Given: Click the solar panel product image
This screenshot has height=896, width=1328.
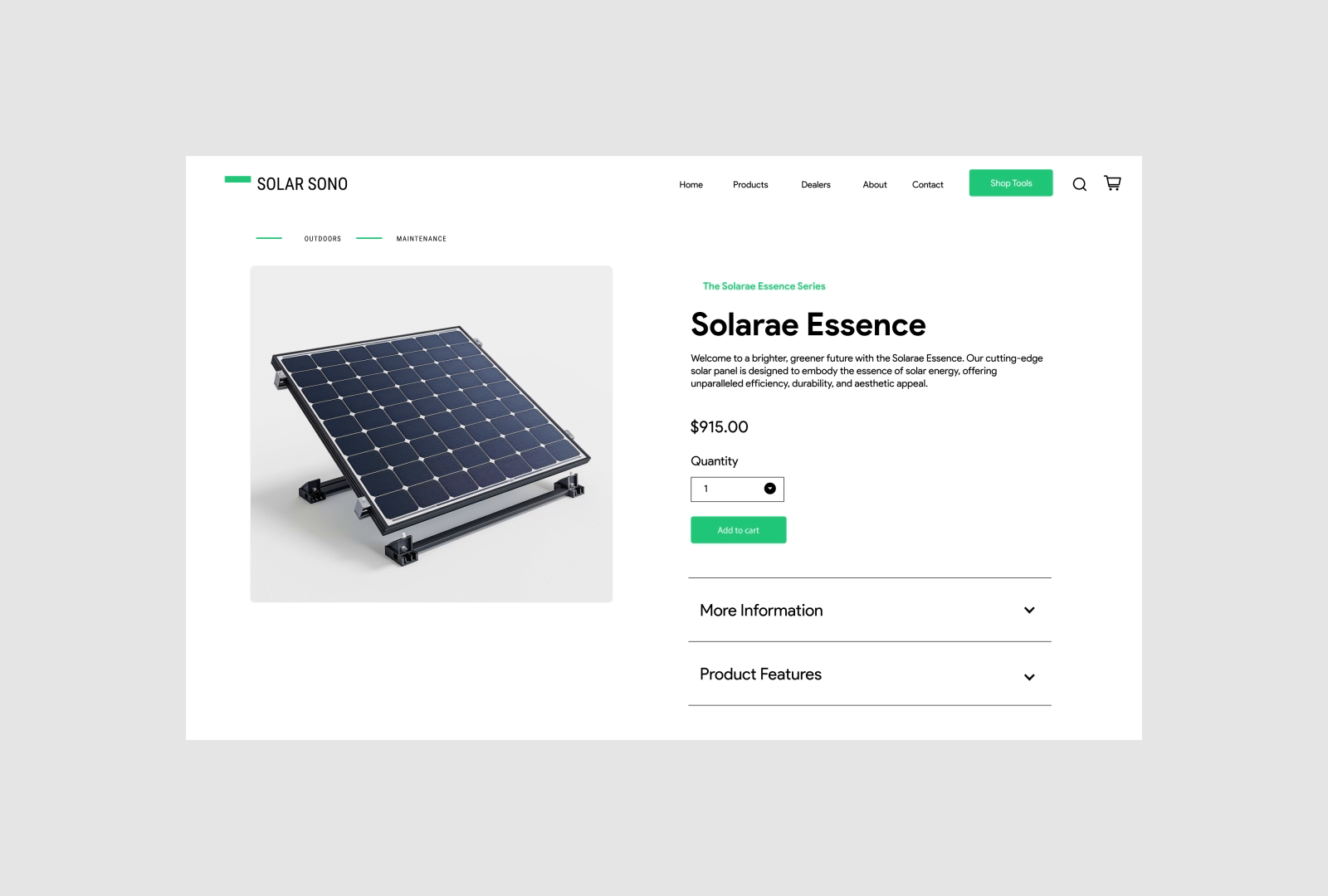Looking at the screenshot, I should coord(430,433).
